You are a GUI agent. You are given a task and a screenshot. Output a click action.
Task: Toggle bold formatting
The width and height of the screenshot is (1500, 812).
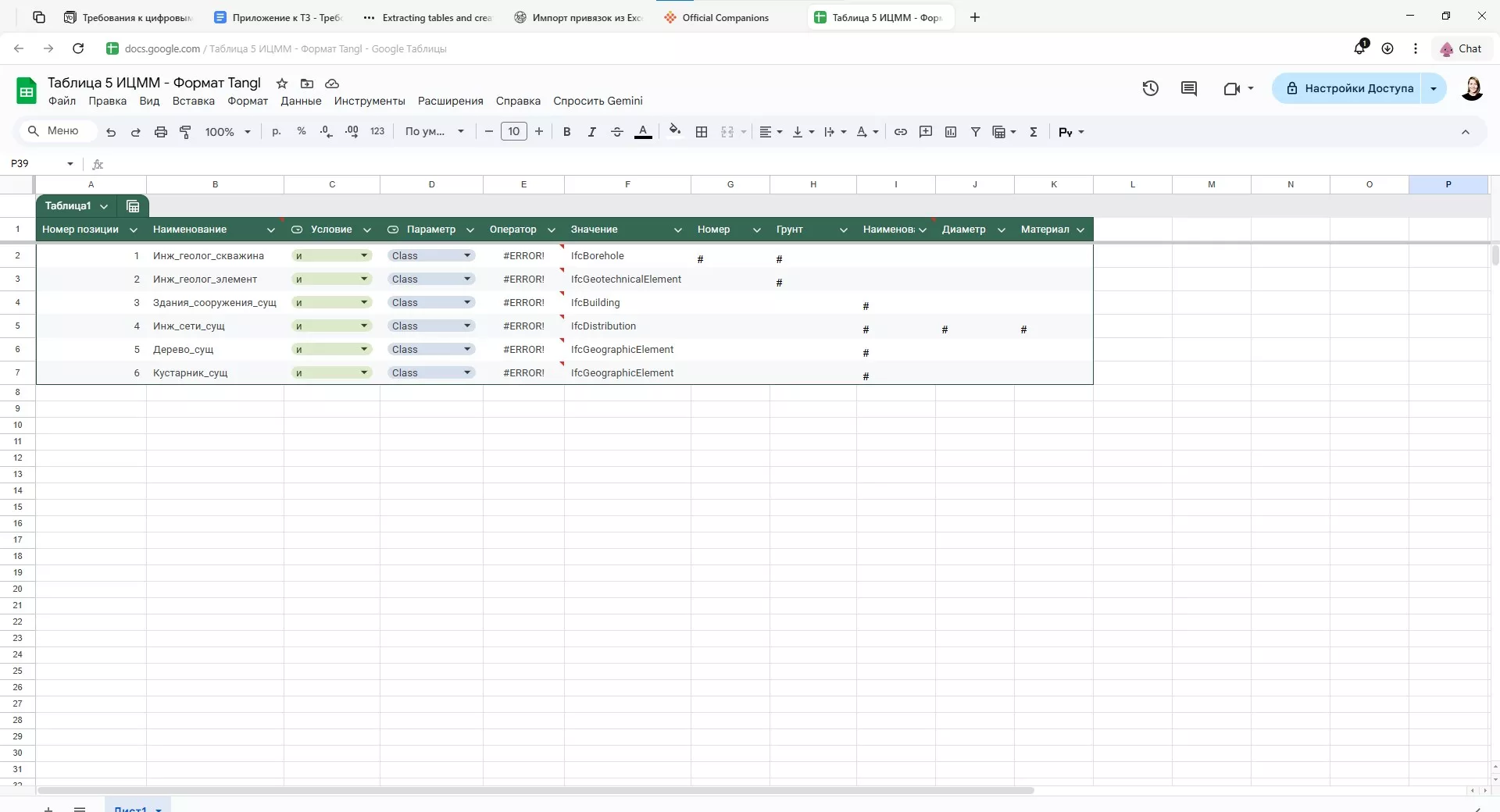[567, 132]
